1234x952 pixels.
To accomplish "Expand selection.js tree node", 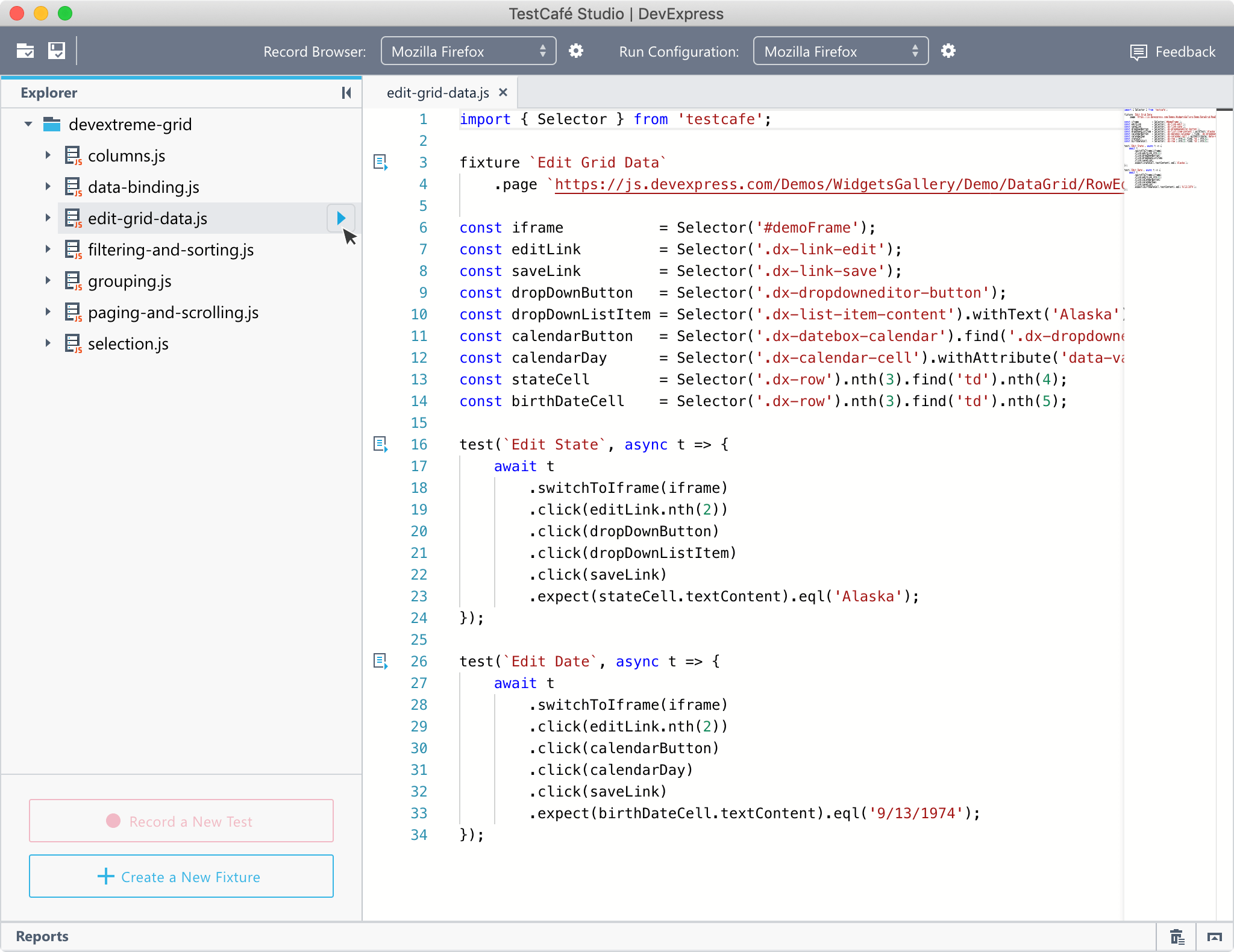I will (48, 343).
